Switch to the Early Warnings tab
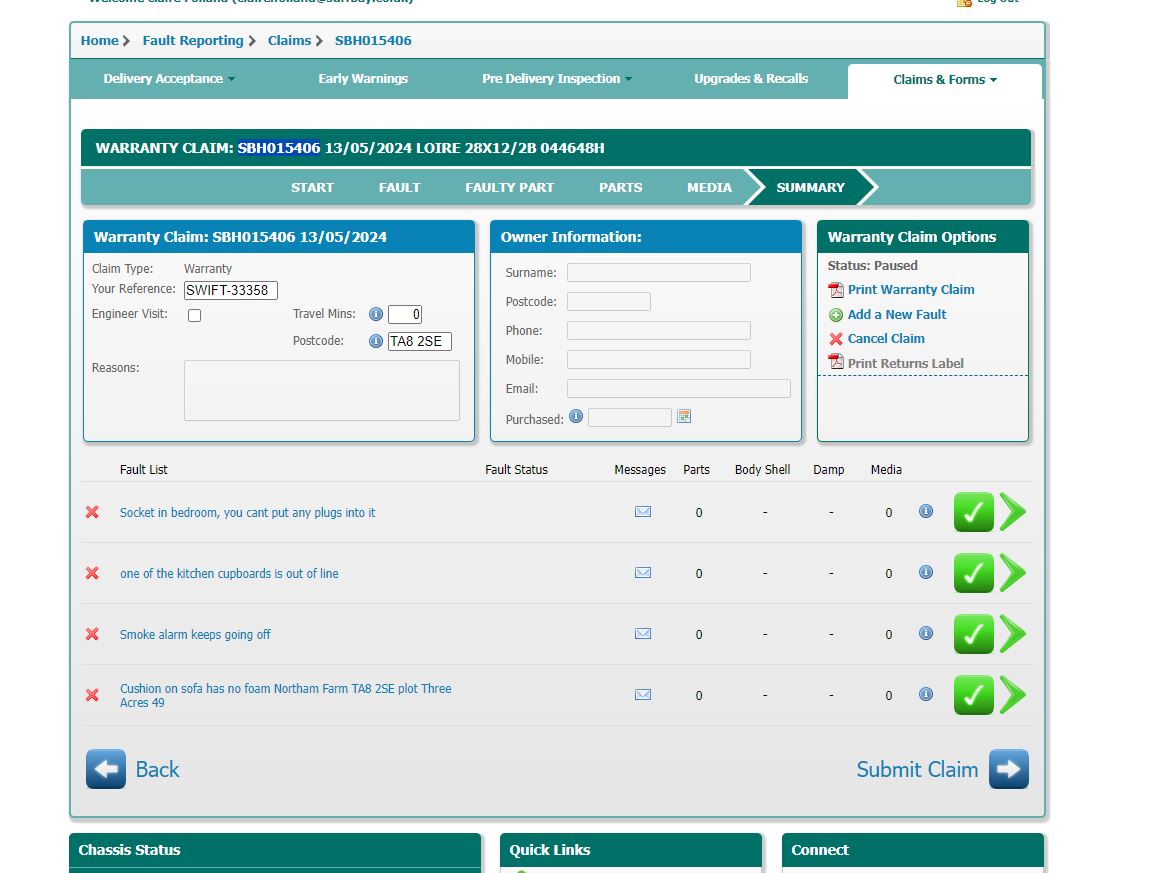This screenshot has width=1154, height=873. pos(363,79)
